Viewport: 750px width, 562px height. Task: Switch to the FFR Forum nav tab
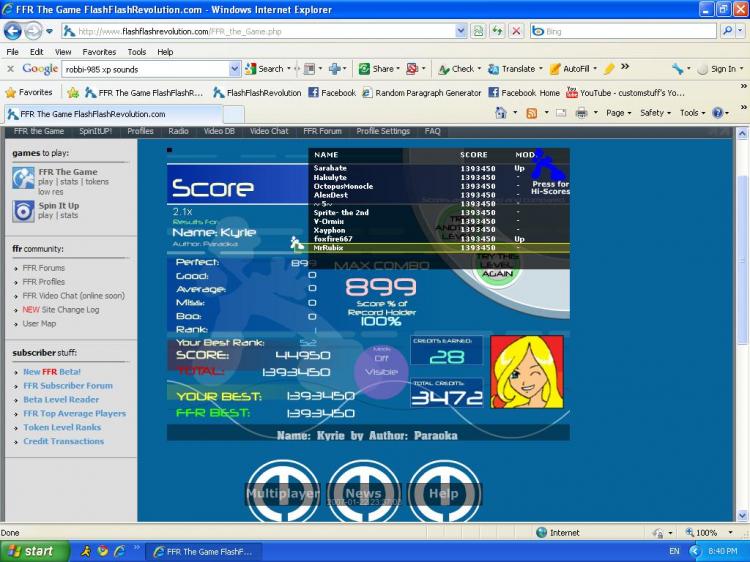click(x=322, y=131)
